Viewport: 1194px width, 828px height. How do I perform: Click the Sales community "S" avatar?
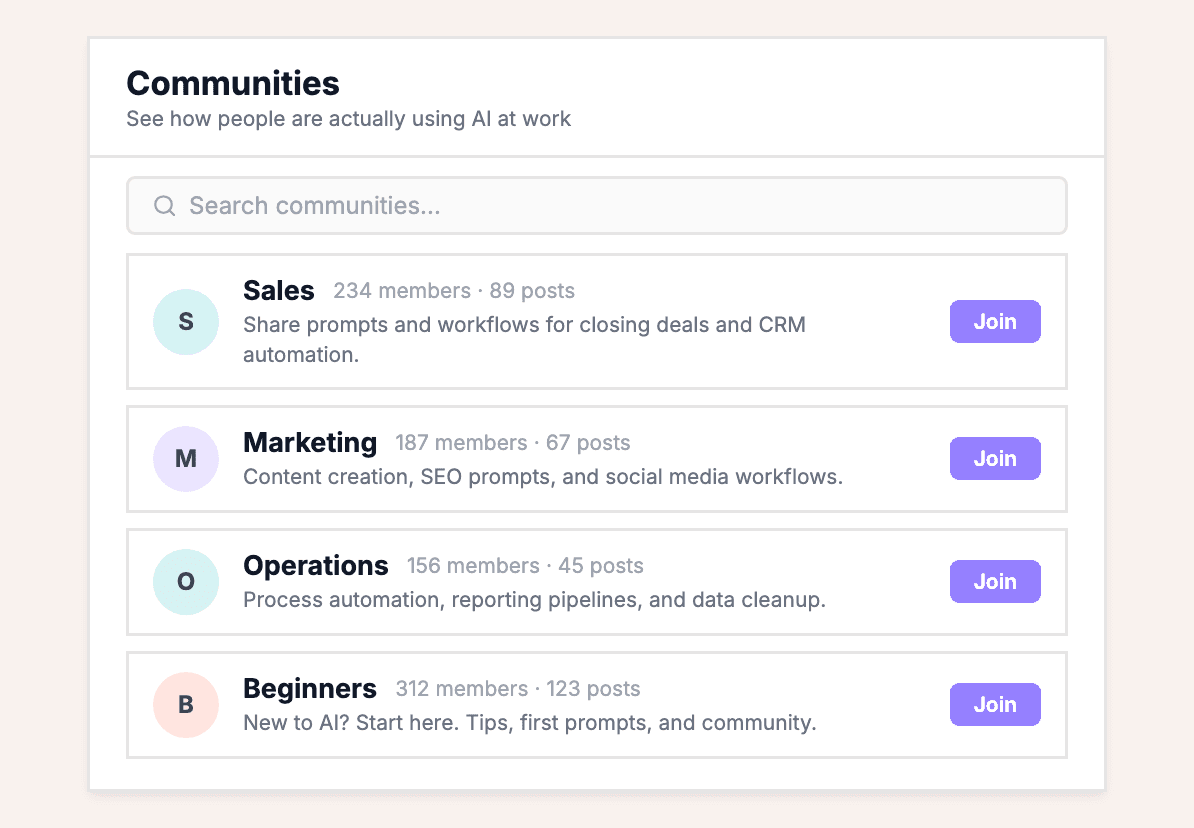pyautogui.click(x=186, y=322)
